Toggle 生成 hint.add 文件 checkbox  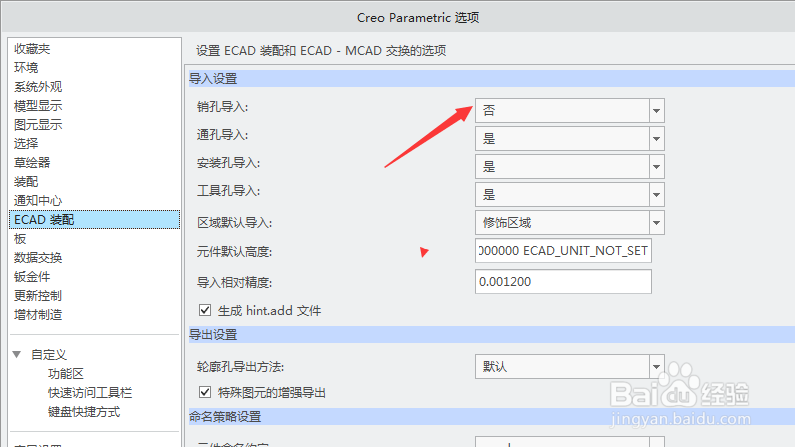pyautogui.click(x=205, y=310)
